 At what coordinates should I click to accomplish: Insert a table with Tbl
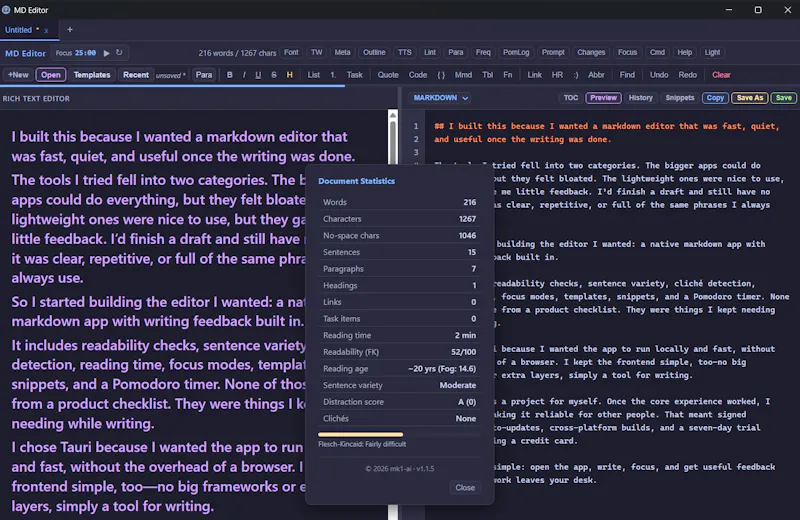pos(488,75)
